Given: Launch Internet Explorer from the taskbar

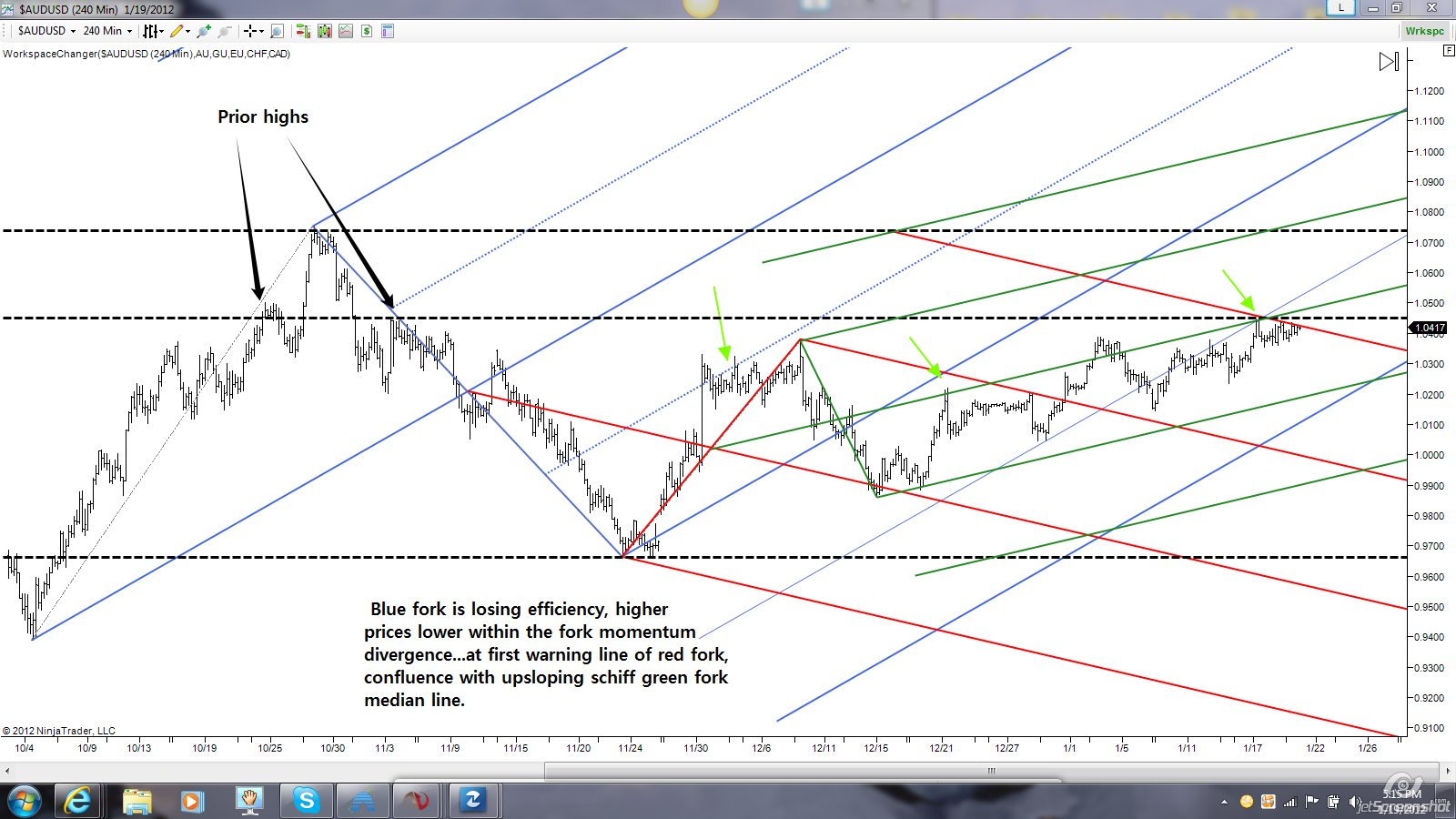Looking at the screenshot, I should point(77,801).
